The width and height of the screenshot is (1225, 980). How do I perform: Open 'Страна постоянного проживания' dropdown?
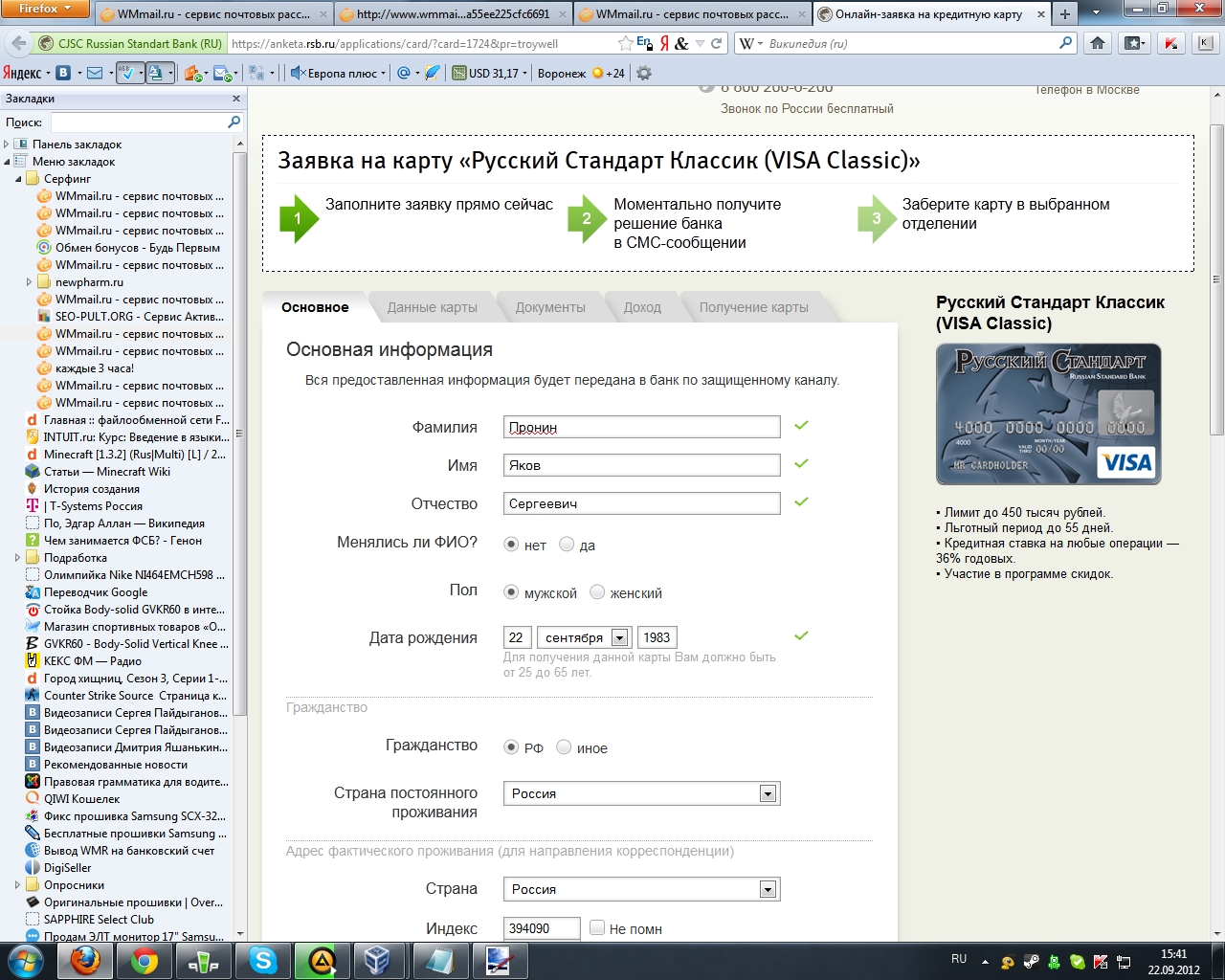[x=641, y=793]
